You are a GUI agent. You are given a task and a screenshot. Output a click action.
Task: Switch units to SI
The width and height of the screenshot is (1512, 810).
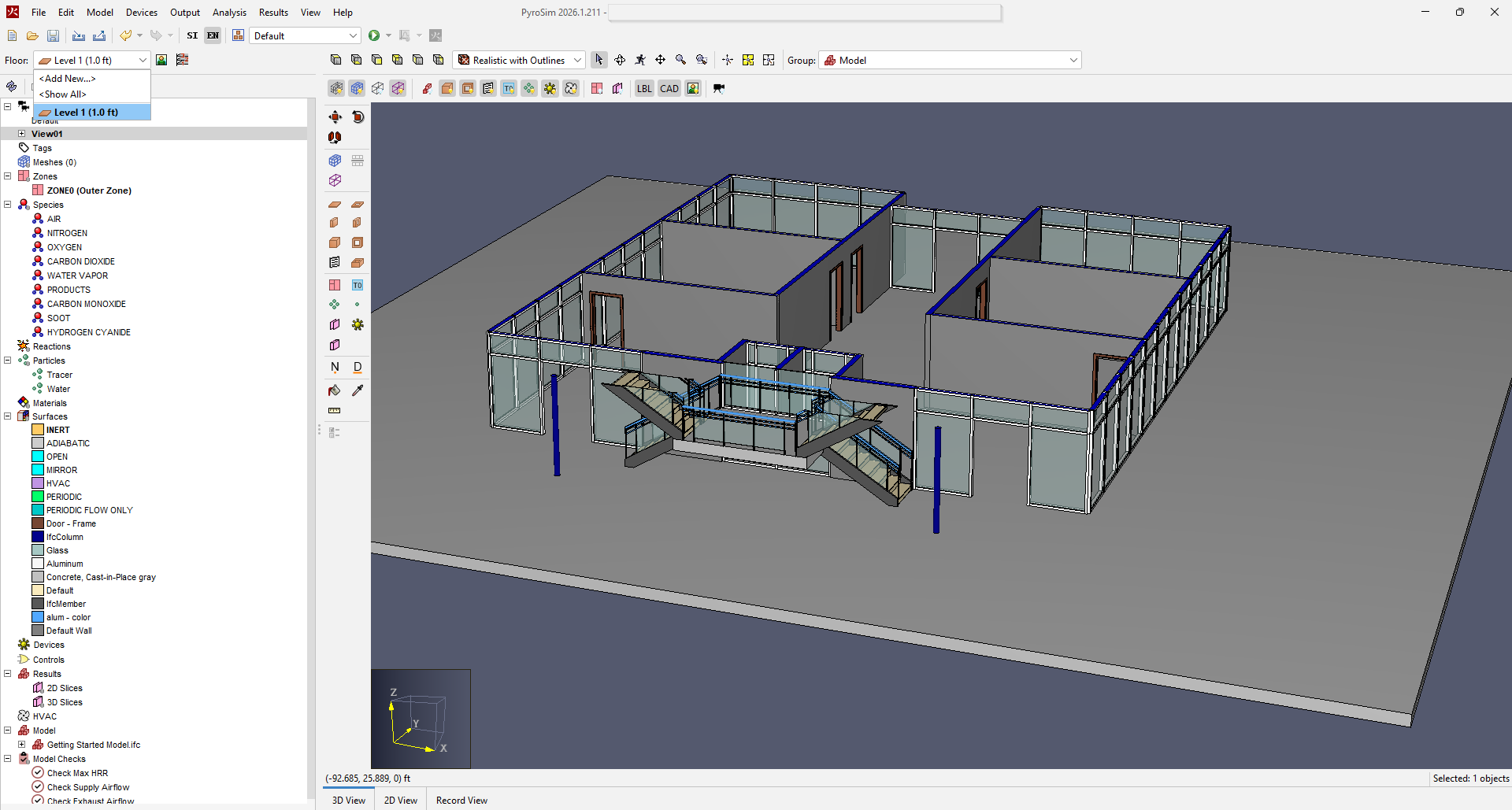coord(192,35)
